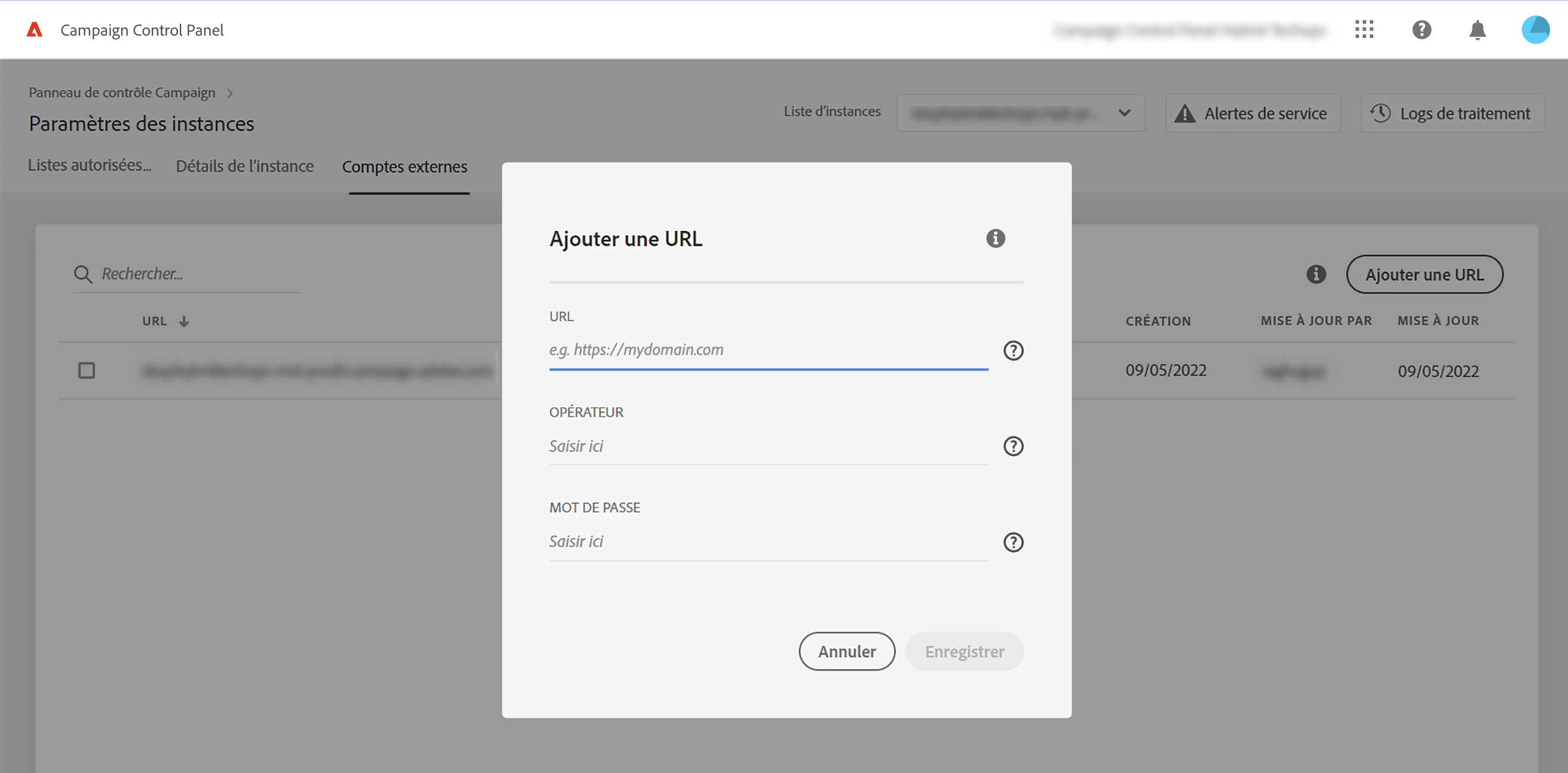Show help for the URL field
The image size is (1568, 773).
pos(1013,350)
